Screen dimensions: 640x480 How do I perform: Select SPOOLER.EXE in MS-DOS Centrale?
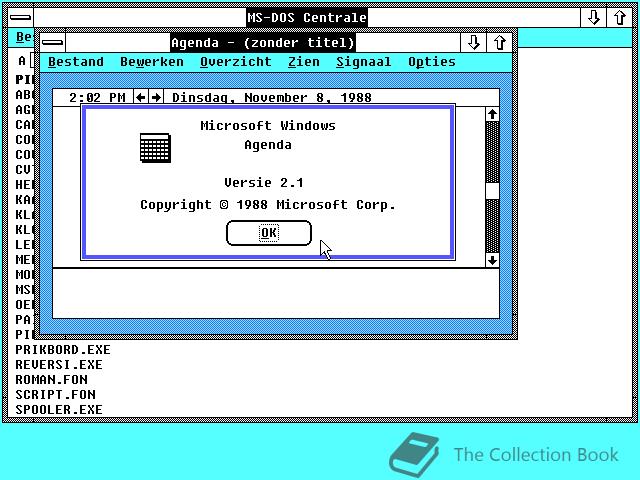click(x=59, y=409)
